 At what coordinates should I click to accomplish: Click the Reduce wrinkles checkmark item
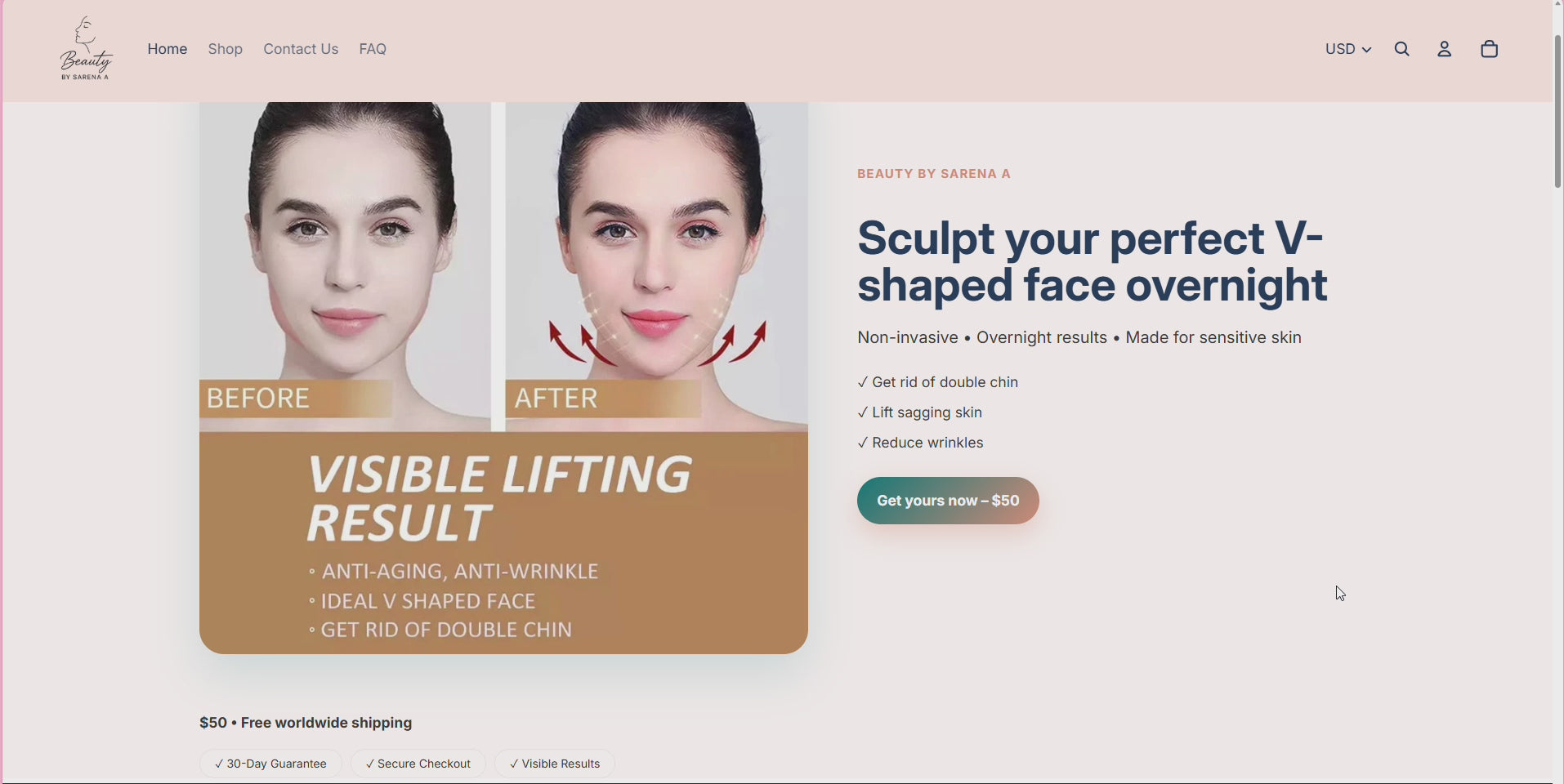click(921, 443)
